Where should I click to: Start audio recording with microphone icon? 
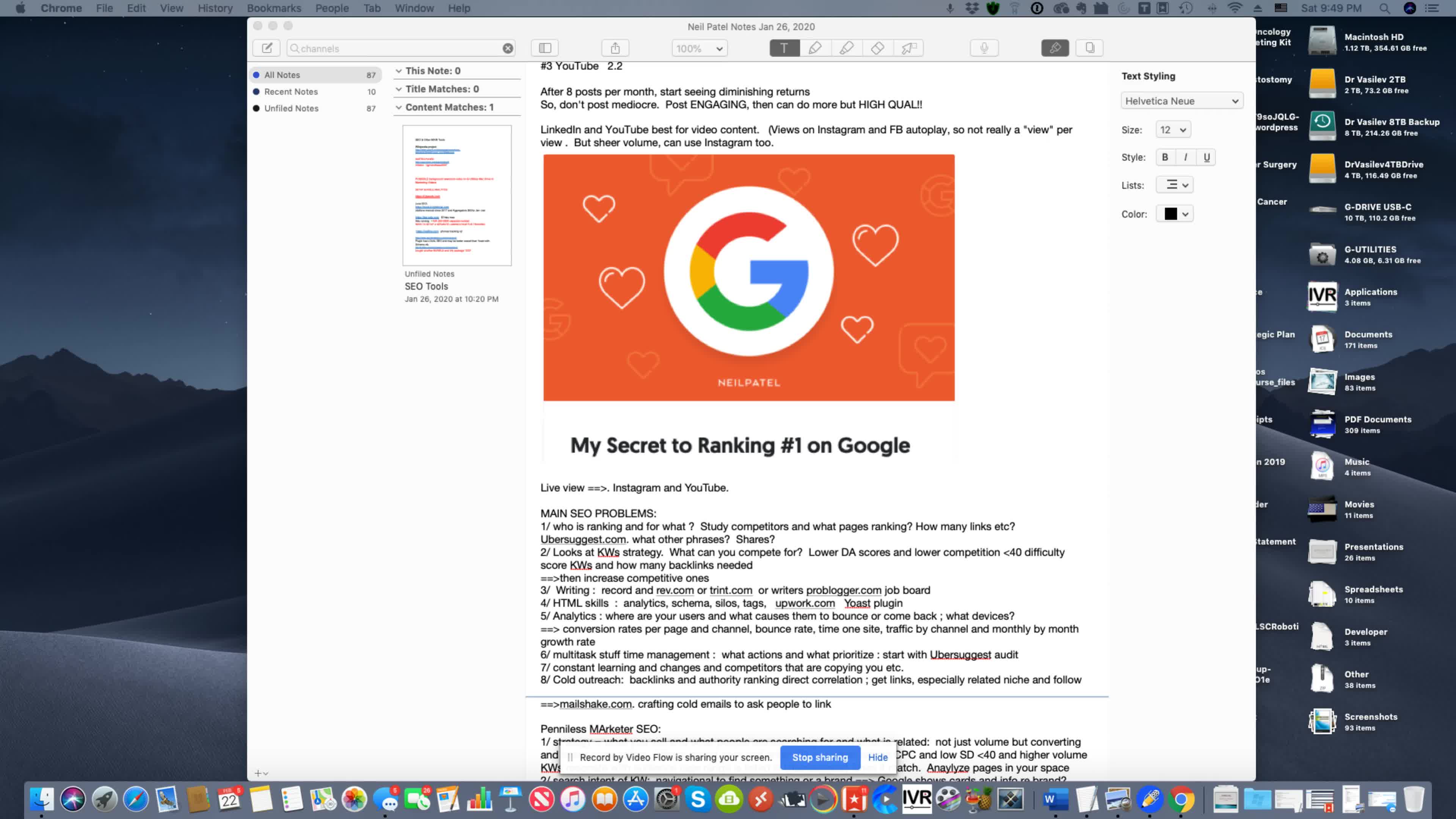[984, 48]
